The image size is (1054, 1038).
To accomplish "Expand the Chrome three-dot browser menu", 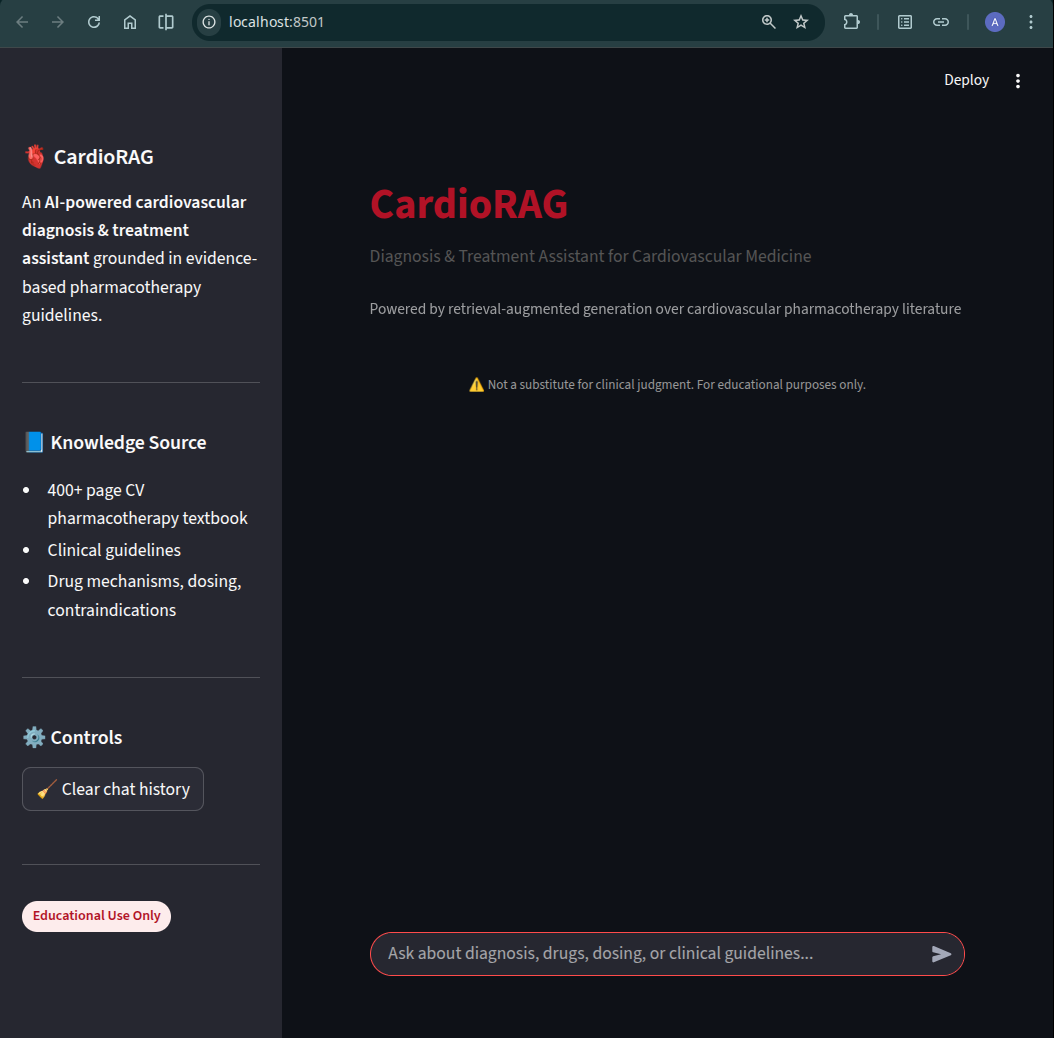I will [1031, 22].
